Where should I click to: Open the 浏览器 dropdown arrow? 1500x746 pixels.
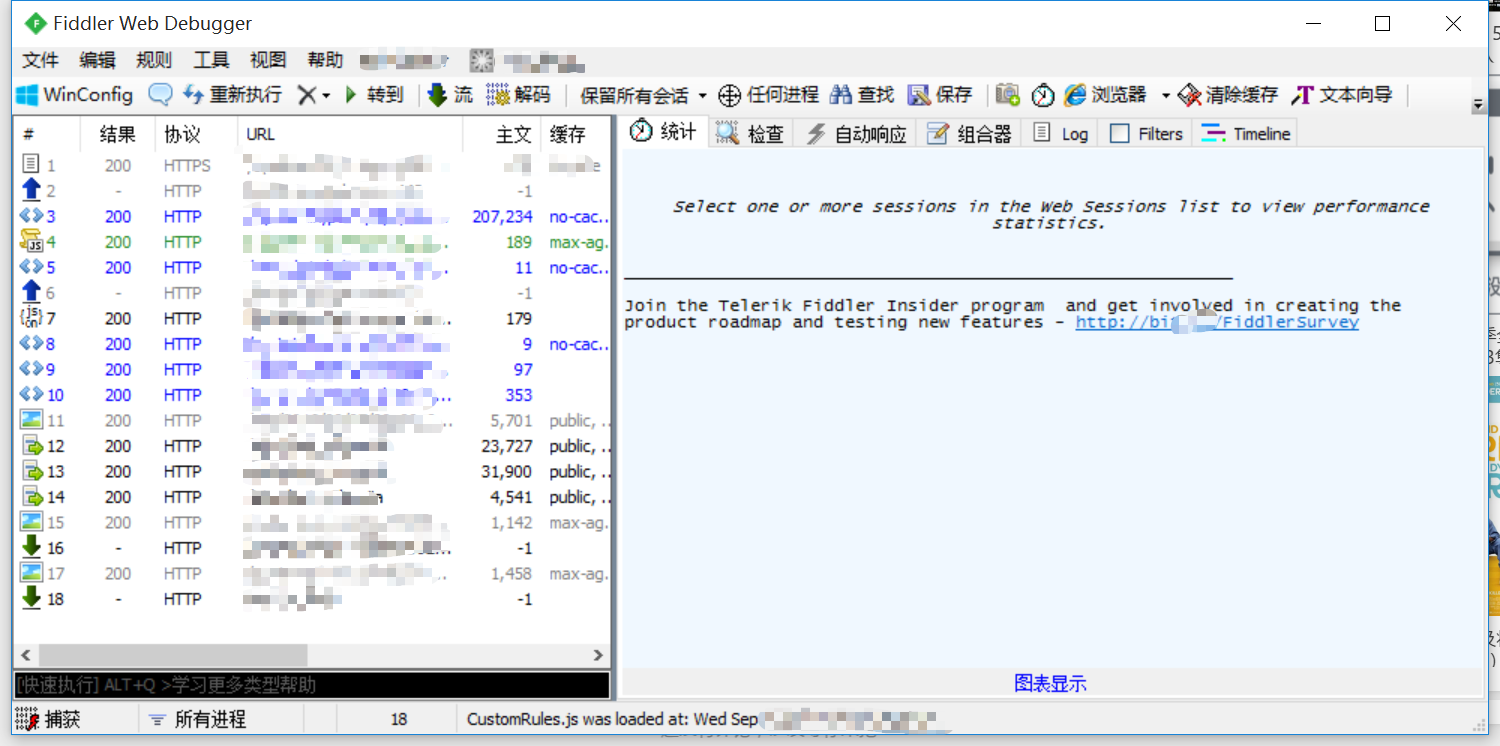(1165, 96)
